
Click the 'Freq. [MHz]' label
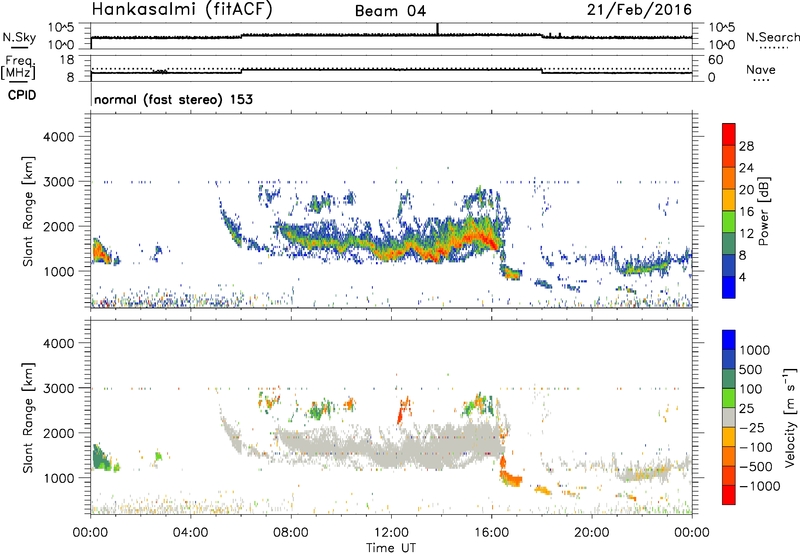[18, 68]
